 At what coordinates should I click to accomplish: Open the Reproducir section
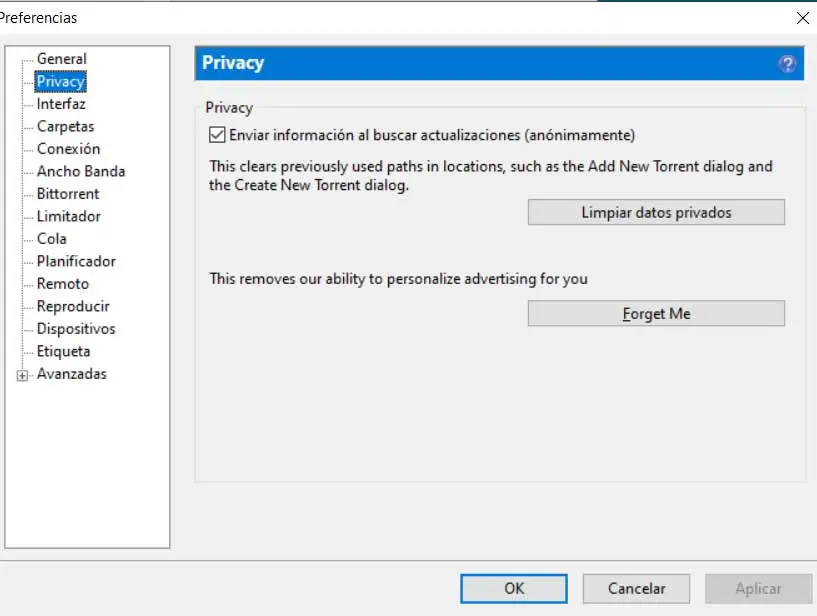pos(73,306)
